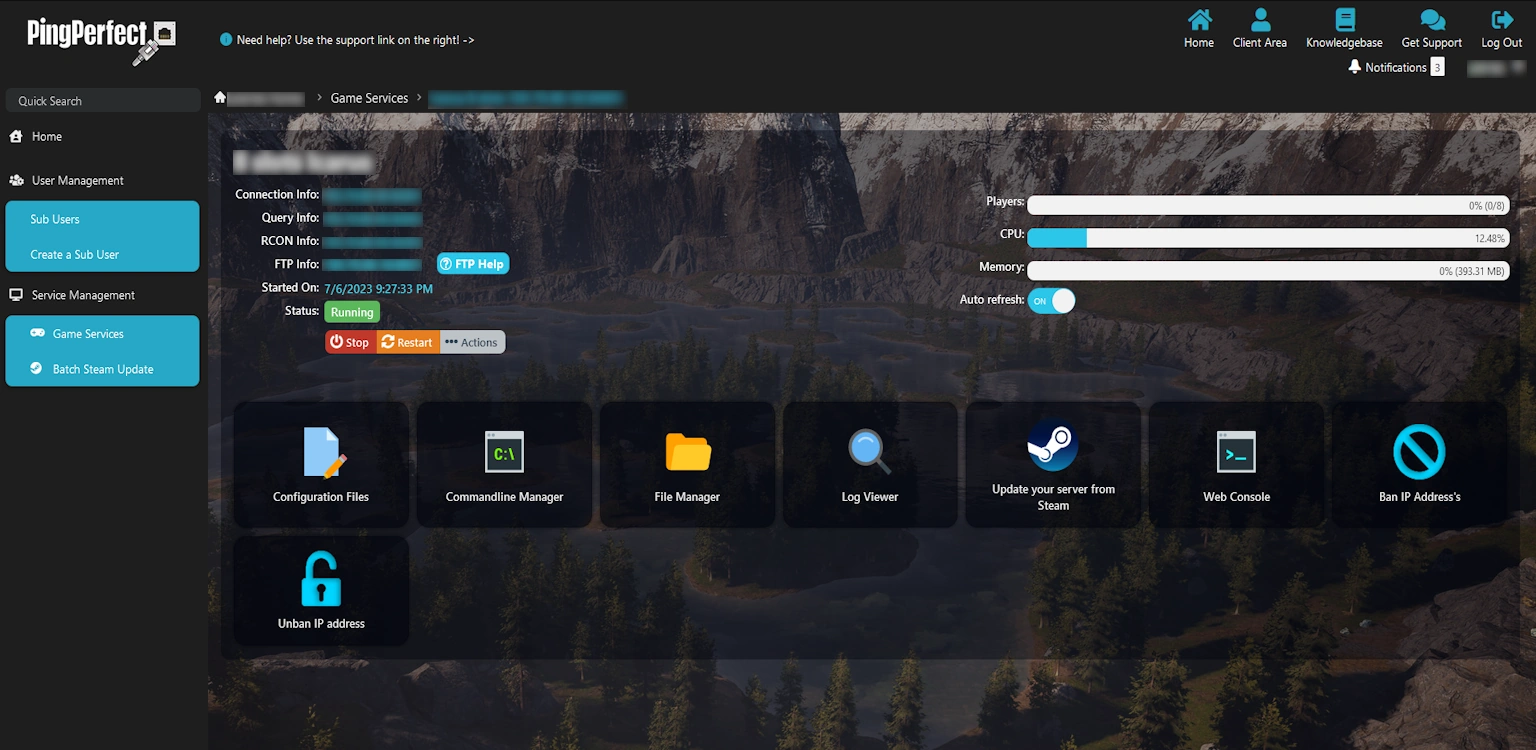Expand the User Management sidebar section

[x=77, y=181]
